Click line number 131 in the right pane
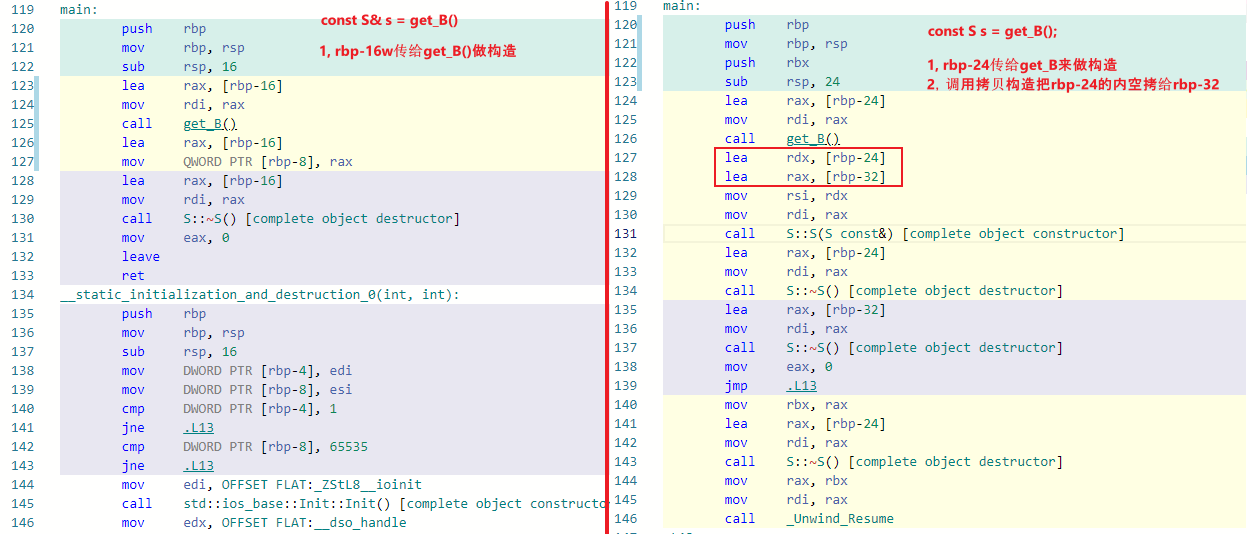 coord(625,234)
